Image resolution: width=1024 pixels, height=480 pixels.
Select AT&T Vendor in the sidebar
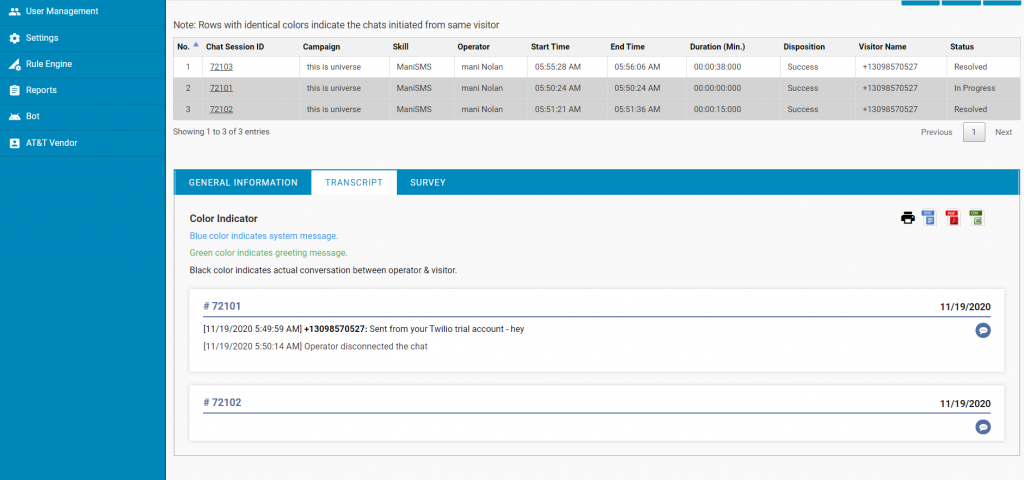[x=51, y=142]
